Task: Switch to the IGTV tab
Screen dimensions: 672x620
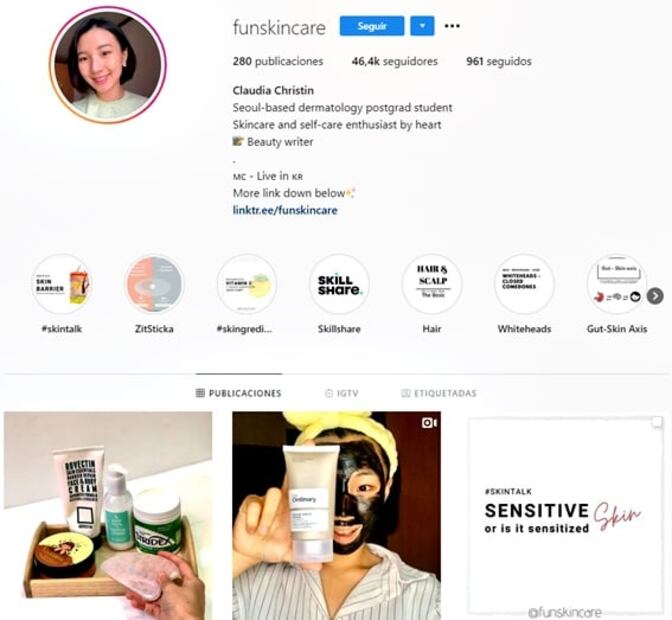Action: pos(342,393)
